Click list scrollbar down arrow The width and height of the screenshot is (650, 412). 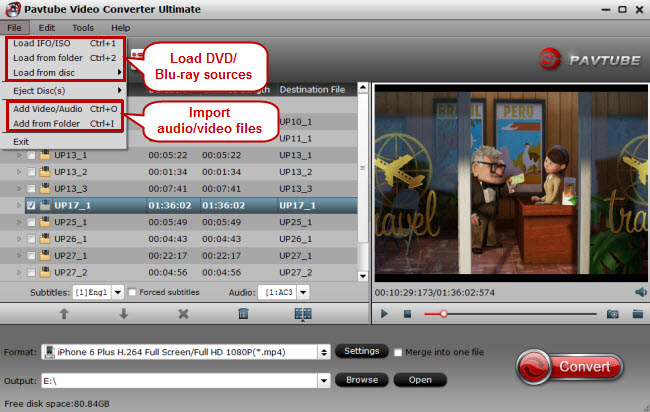(363, 276)
